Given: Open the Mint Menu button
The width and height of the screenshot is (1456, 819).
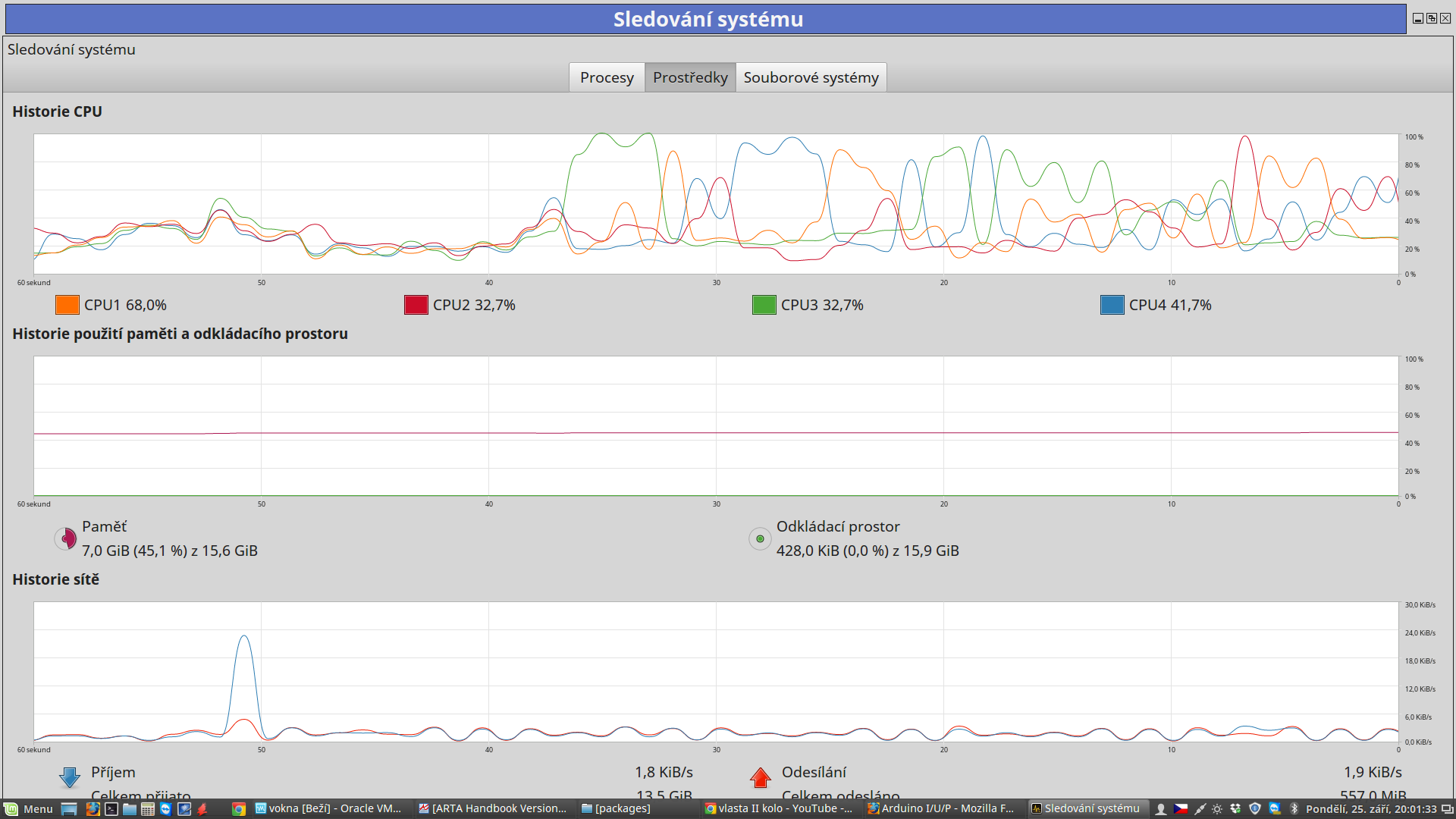Looking at the screenshot, I should pos(29,808).
